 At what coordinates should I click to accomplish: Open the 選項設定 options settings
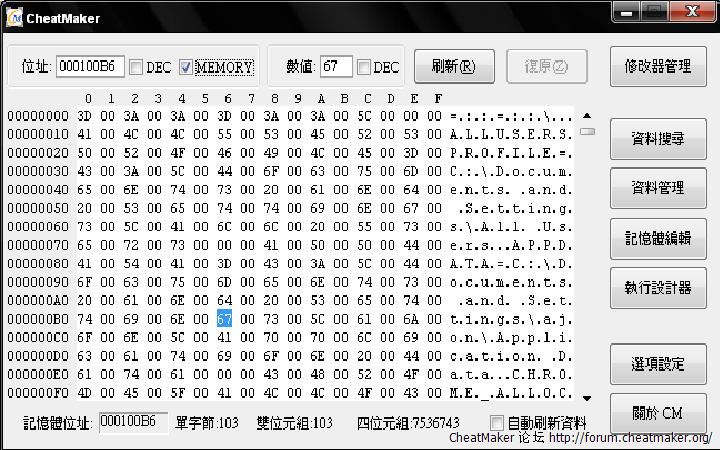[x=658, y=364]
